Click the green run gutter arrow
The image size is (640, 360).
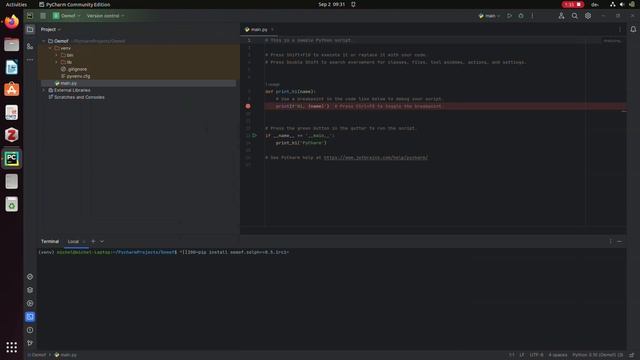tap(254, 135)
